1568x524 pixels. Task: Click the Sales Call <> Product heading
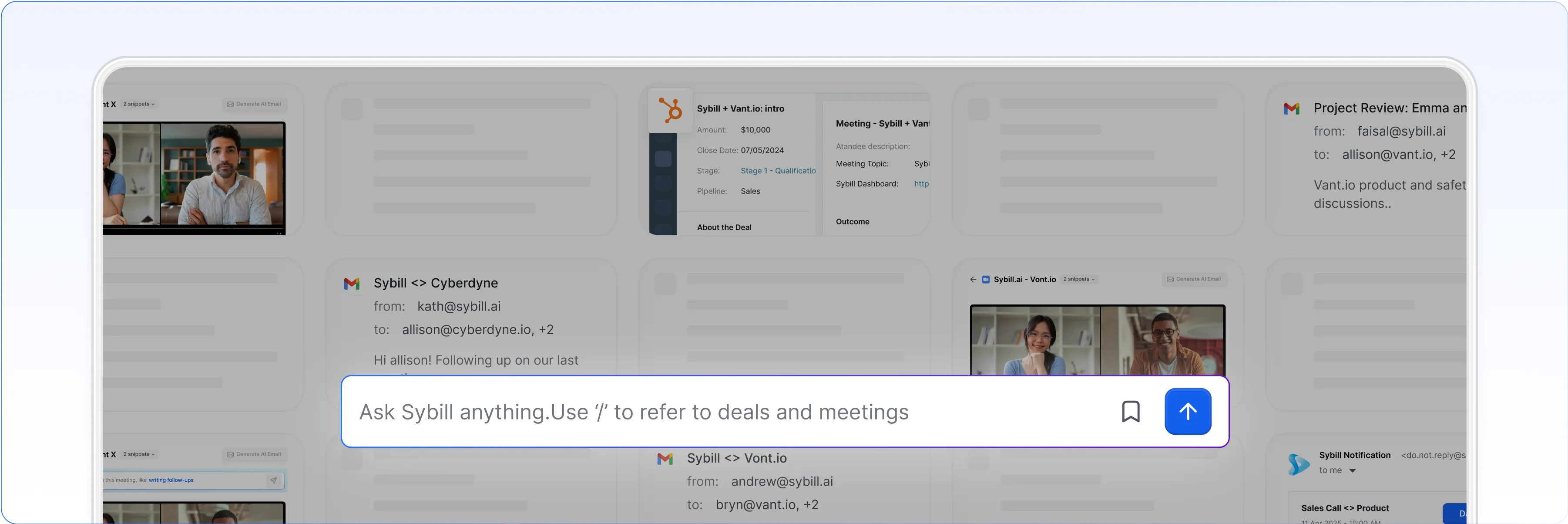(1345, 508)
